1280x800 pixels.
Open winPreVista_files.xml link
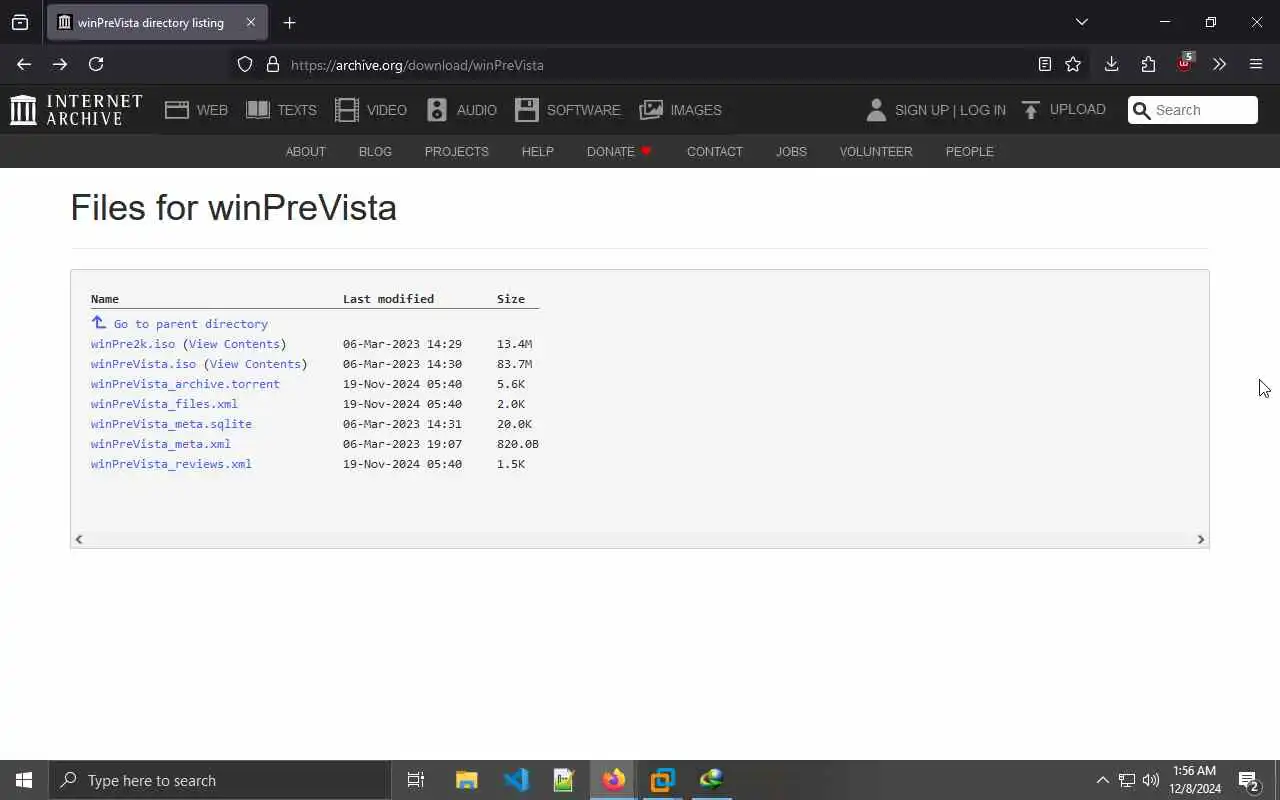coord(164,404)
